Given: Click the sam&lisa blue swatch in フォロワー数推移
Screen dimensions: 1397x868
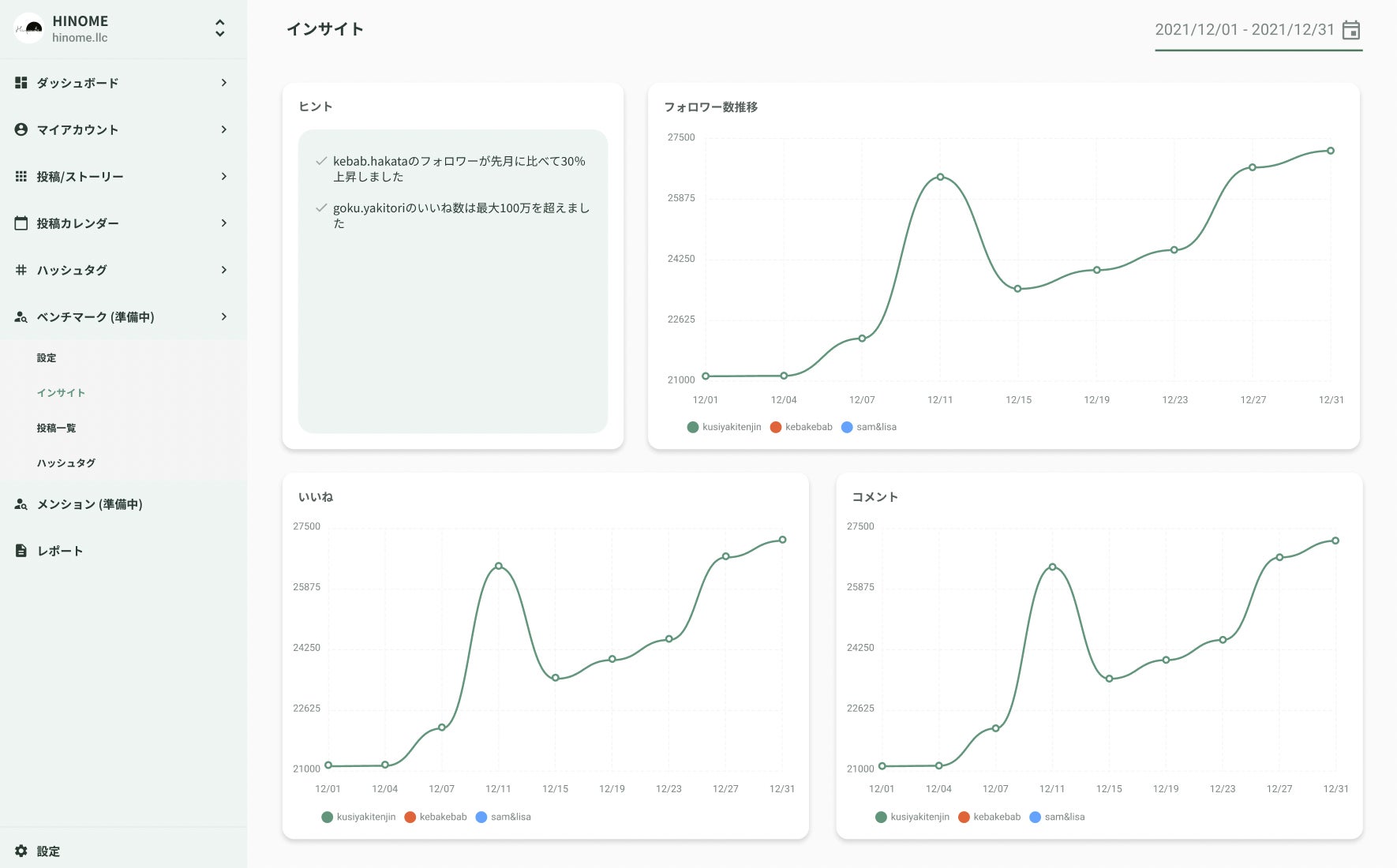Looking at the screenshot, I should coord(847,427).
